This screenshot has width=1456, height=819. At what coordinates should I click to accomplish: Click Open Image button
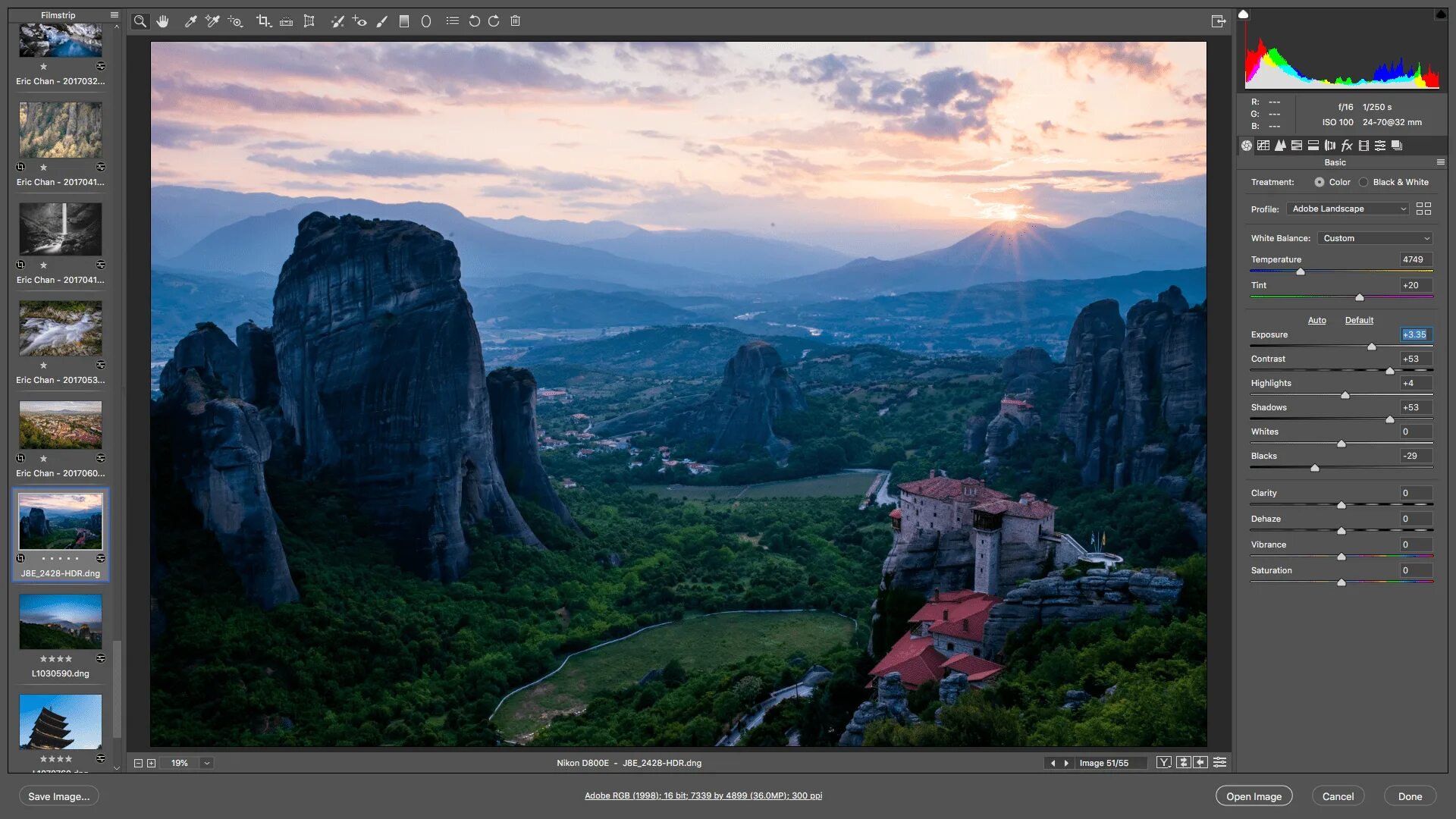pos(1254,796)
